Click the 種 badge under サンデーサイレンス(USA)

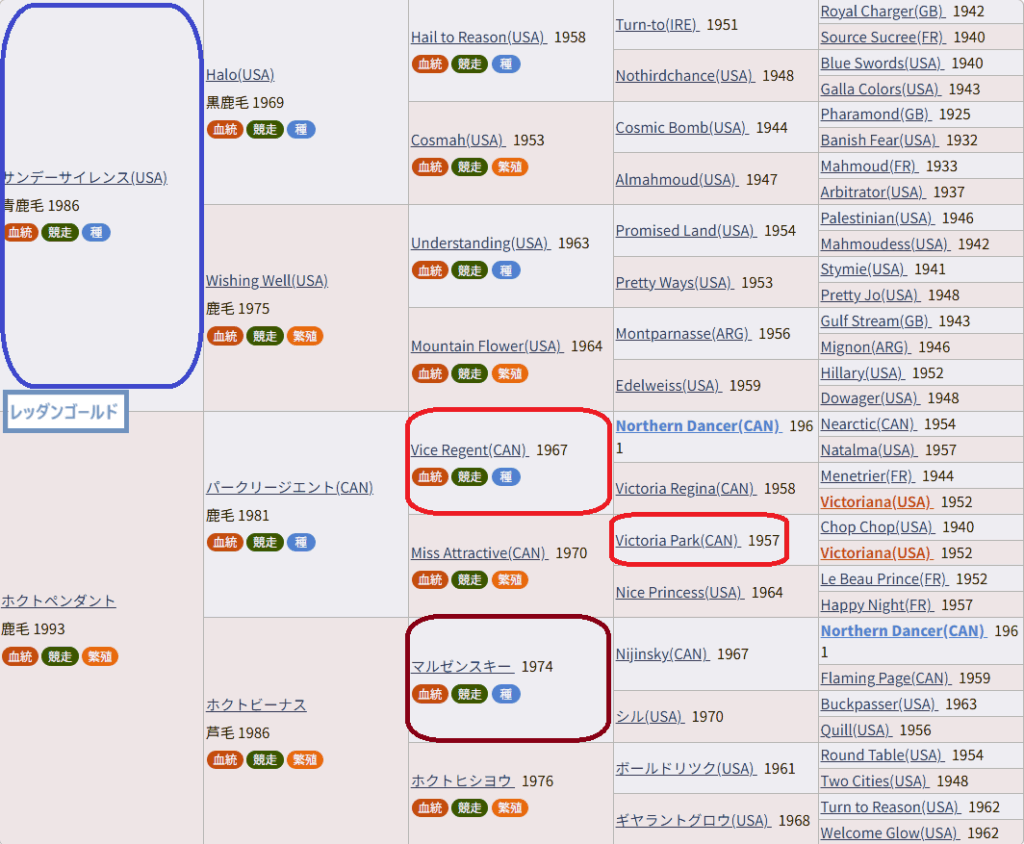[96, 232]
